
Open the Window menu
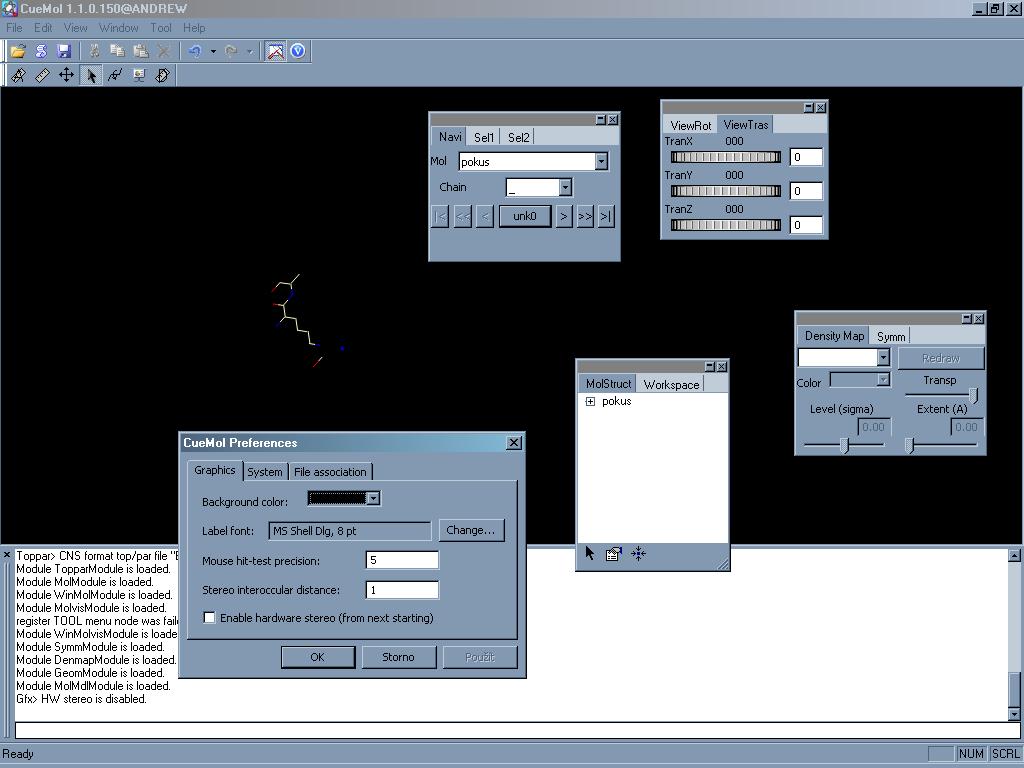118,28
